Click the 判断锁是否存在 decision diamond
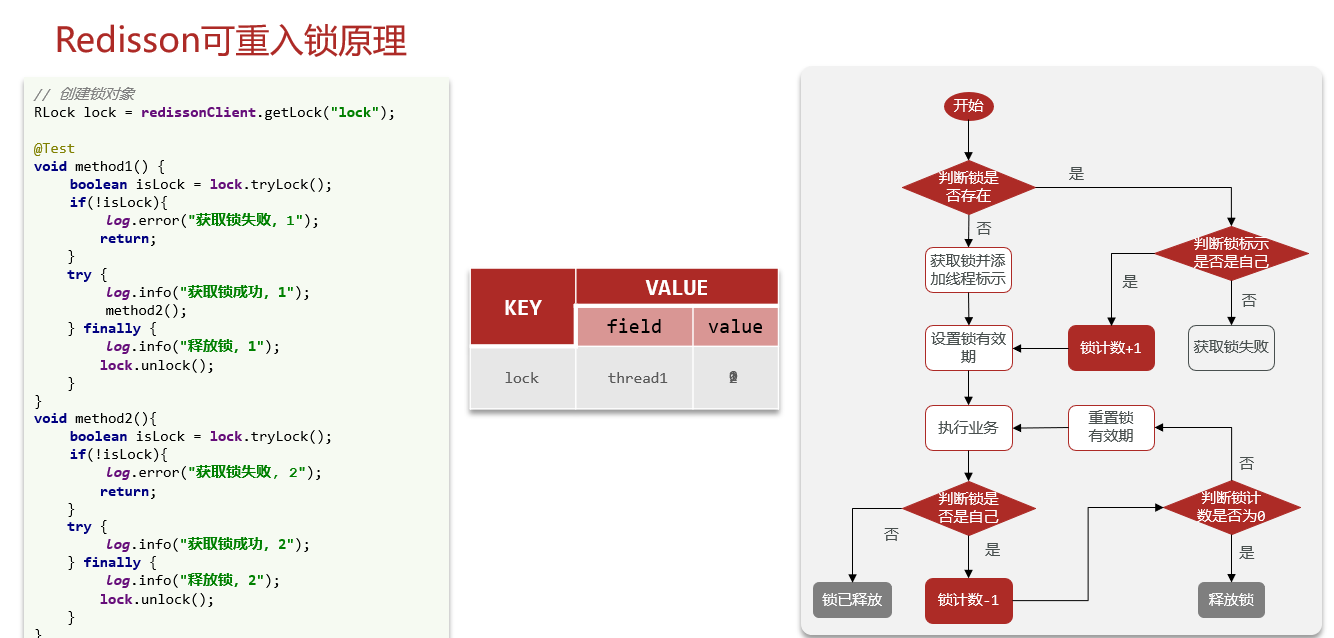The width and height of the screenshot is (1334, 638). [x=968, y=187]
